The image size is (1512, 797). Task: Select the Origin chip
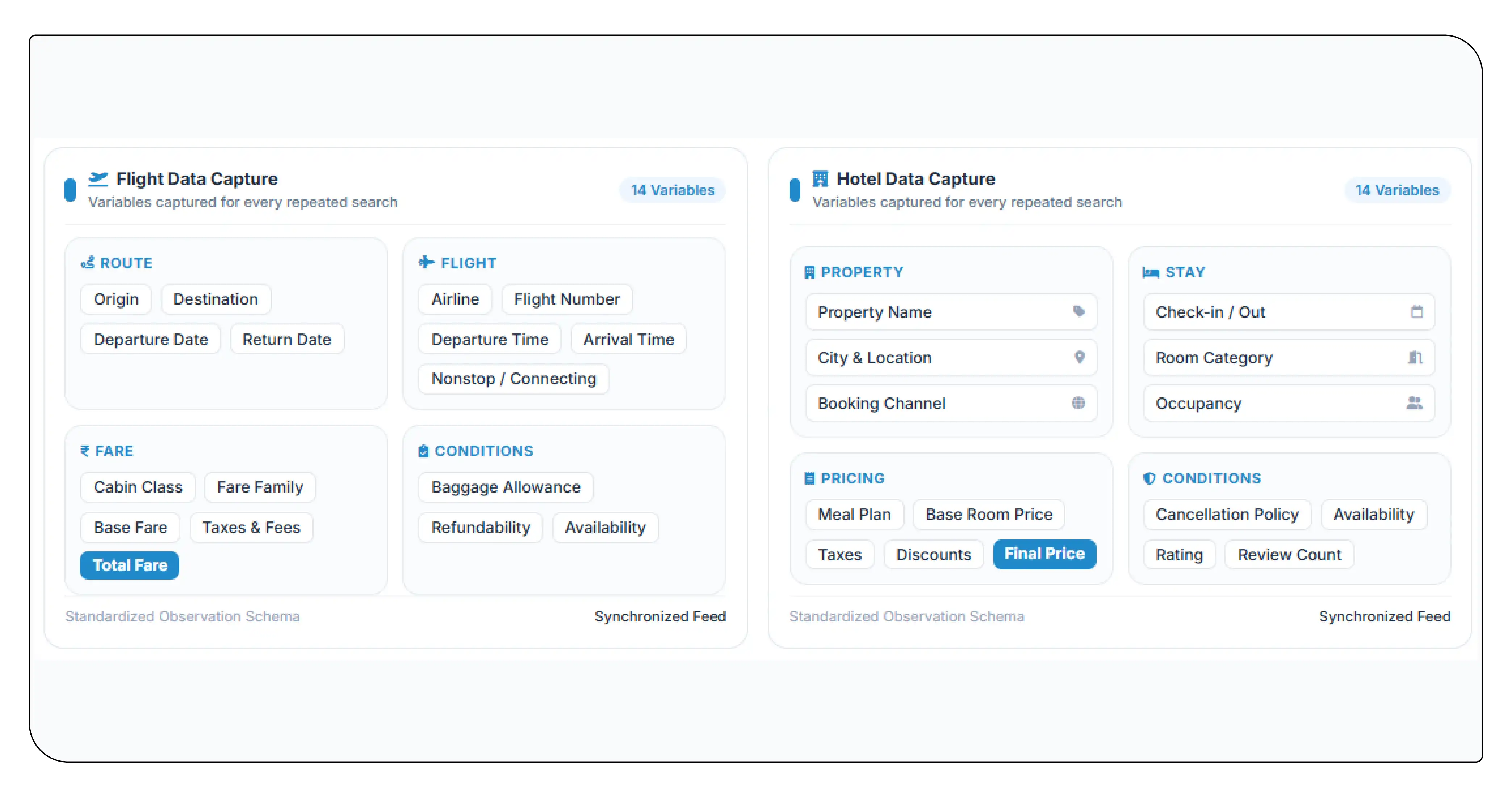tap(116, 299)
